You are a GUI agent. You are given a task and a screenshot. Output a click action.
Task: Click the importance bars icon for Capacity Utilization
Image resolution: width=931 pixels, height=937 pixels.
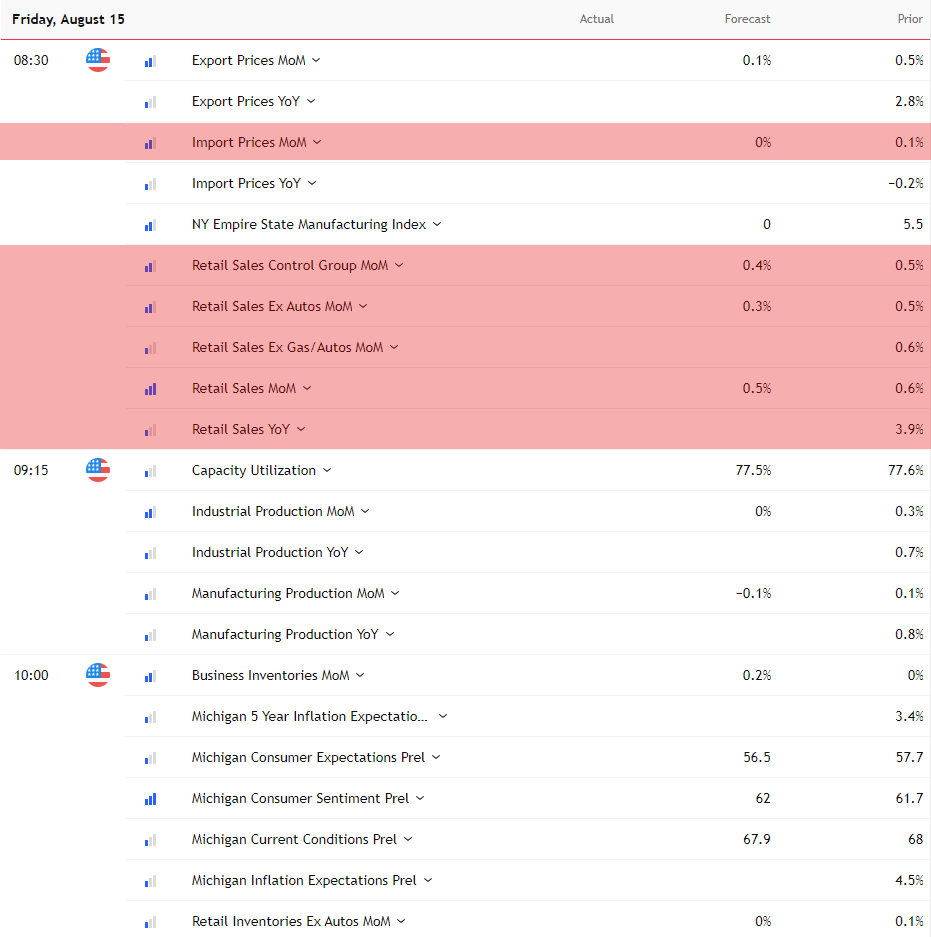click(150, 471)
